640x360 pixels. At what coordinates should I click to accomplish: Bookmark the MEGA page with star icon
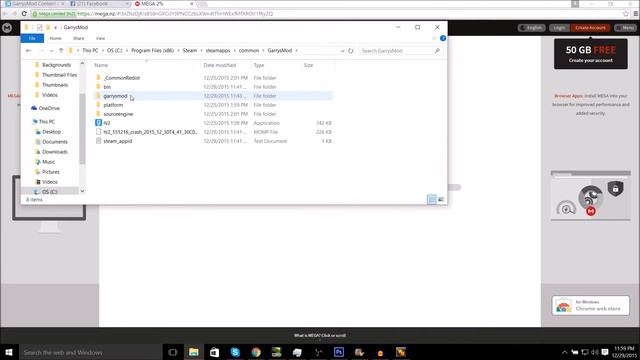click(626, 13)
